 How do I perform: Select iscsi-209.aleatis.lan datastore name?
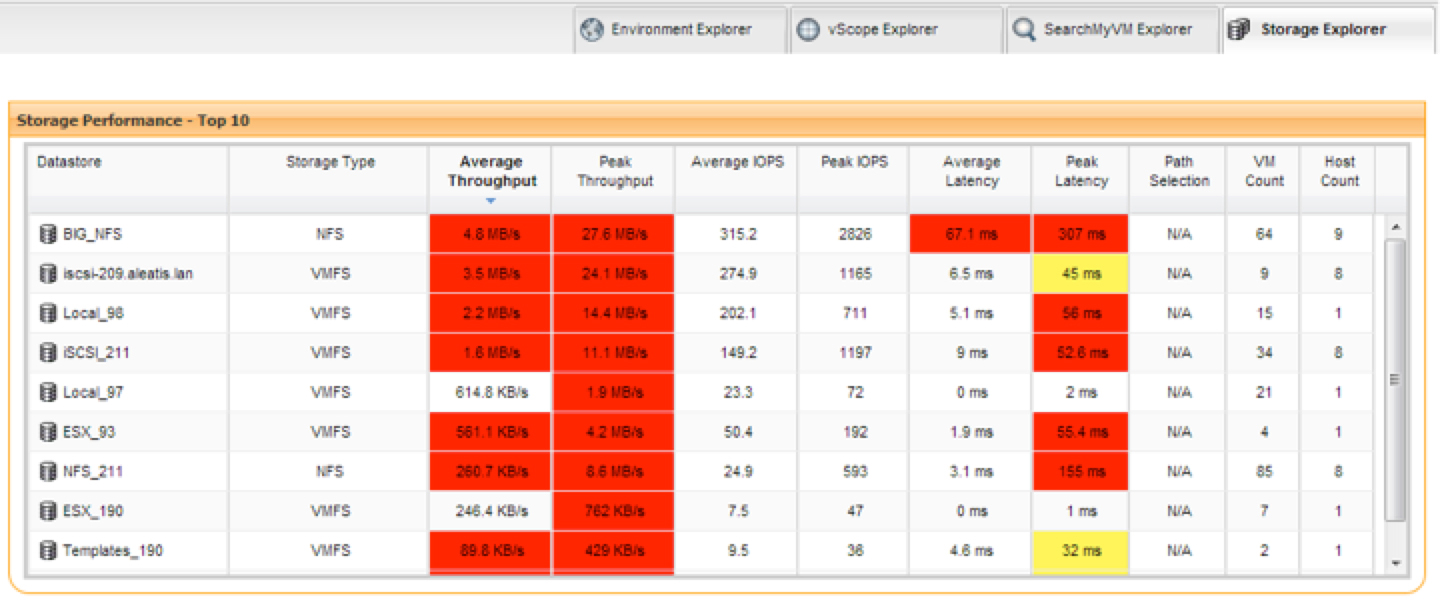click(128, 273)
